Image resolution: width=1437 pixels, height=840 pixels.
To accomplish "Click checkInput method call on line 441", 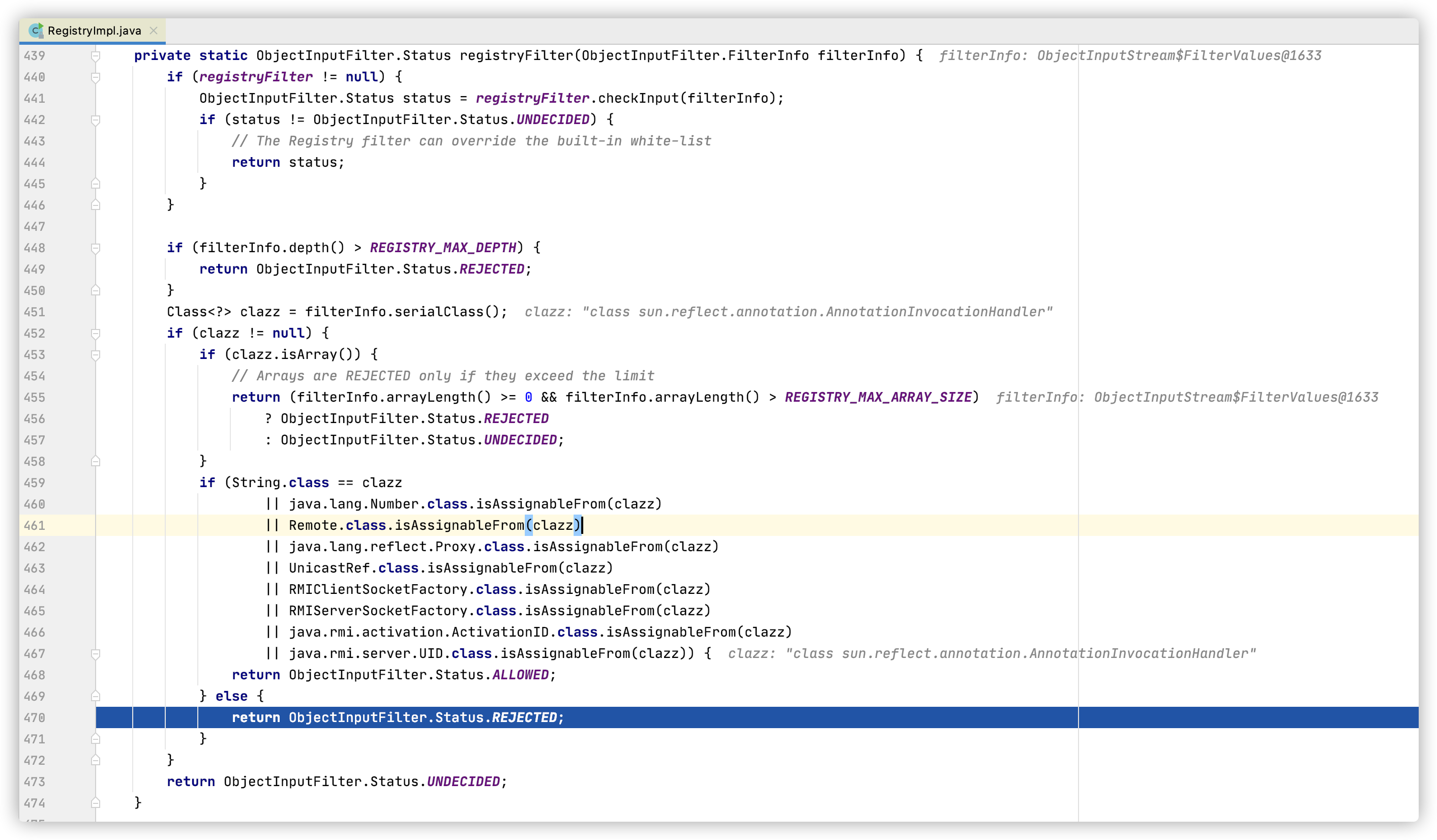I will click(638, 99).
